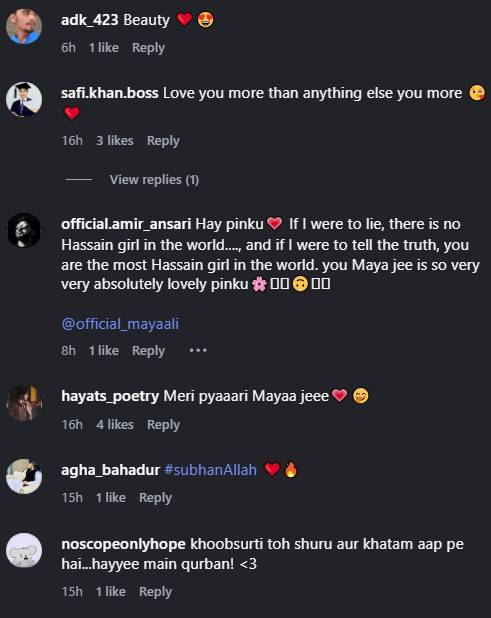Open adk_423's profile picture
Viewport: 491px width, 618px height.
[x=24, y=26]
